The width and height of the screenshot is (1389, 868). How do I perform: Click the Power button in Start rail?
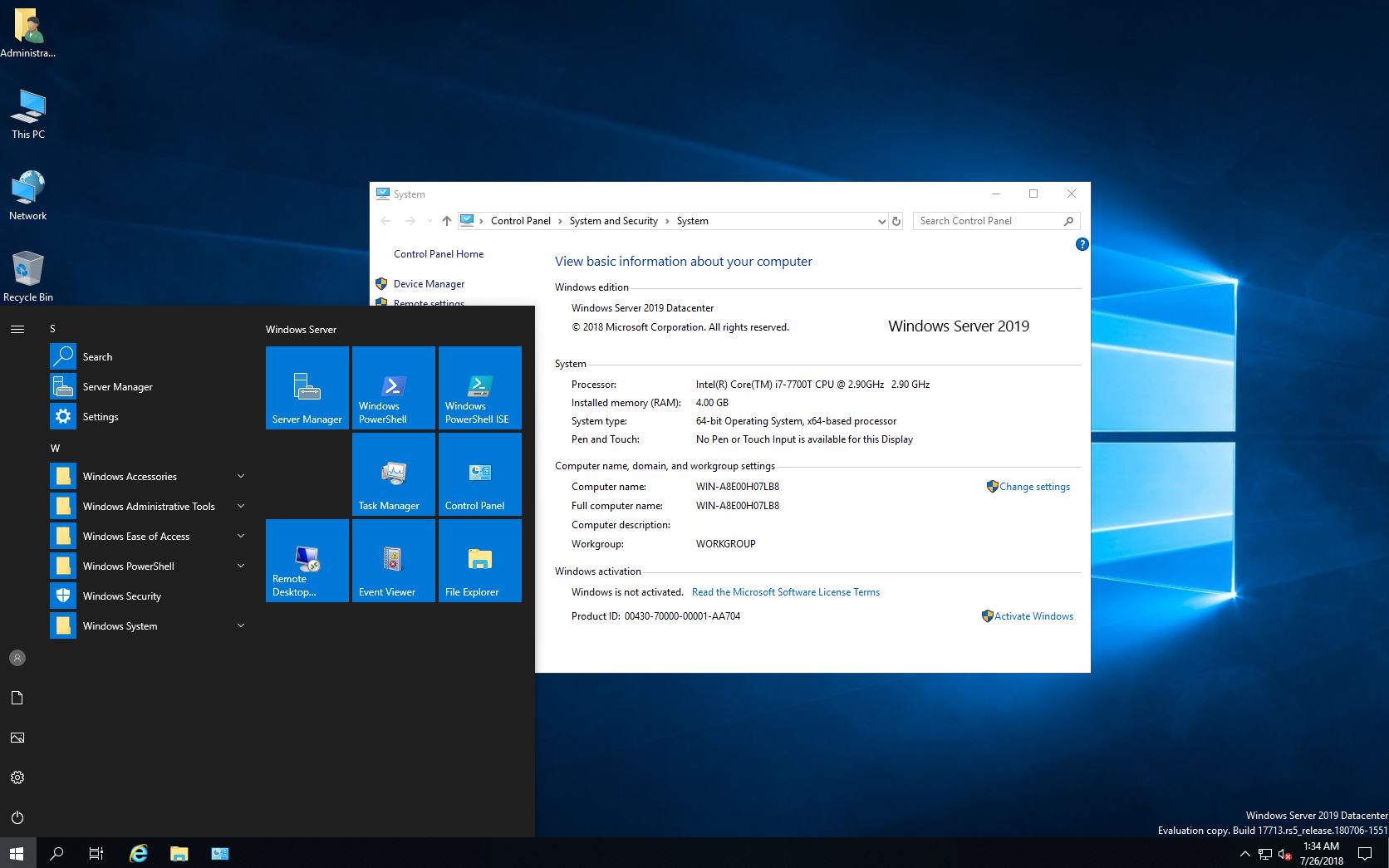tap(17, 817)
